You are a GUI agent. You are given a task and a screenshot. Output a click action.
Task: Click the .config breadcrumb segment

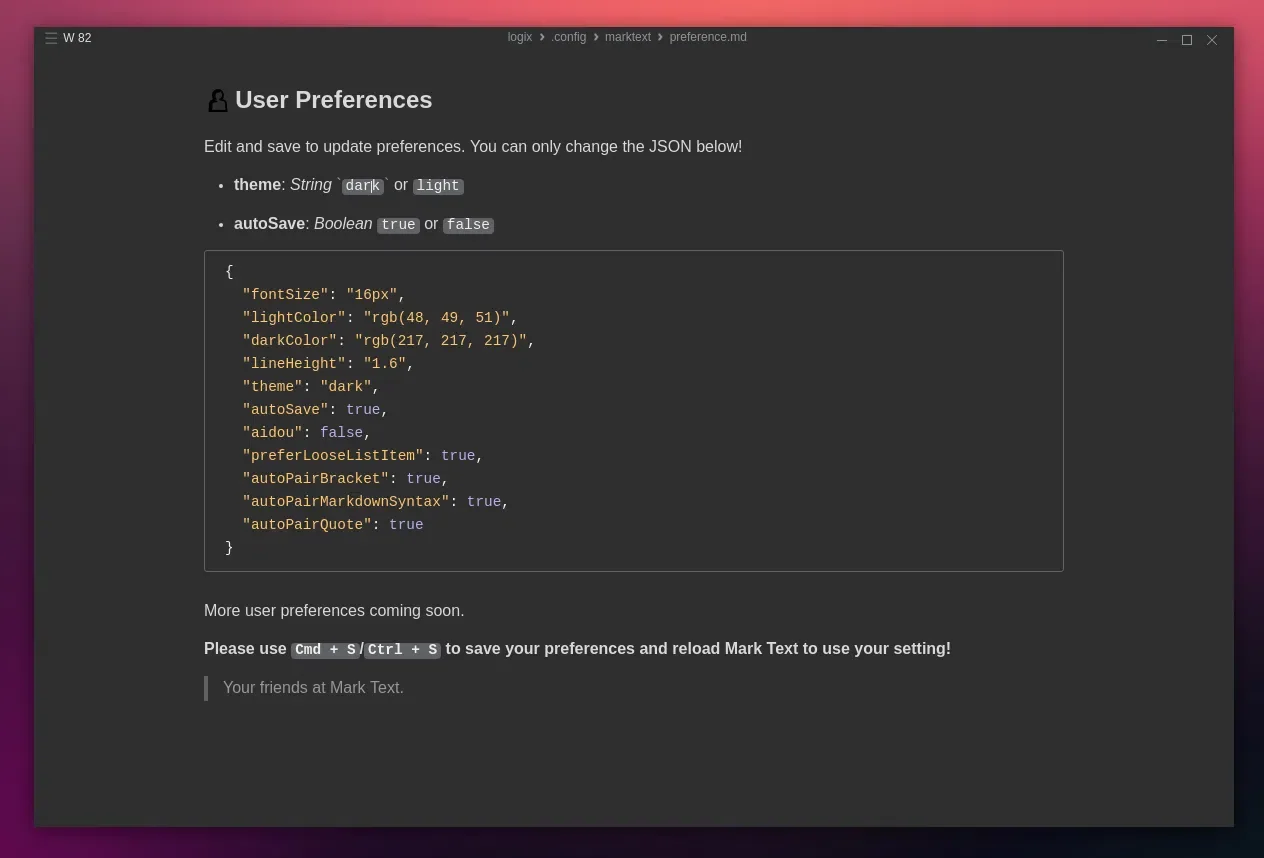(x=569, y=37)
